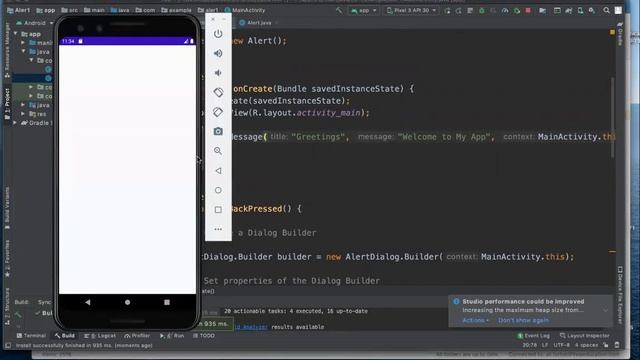
Task: Open the Logcat tool window tab
Action: [100, 336]
